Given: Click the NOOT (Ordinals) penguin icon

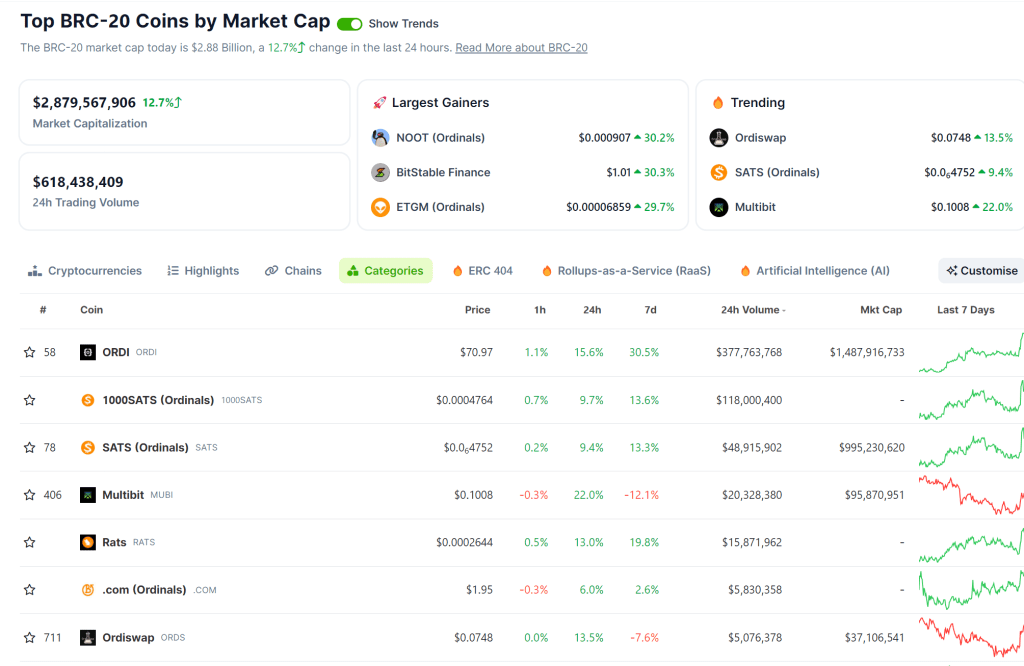Looking at the screenshot, I should (380, 138).
